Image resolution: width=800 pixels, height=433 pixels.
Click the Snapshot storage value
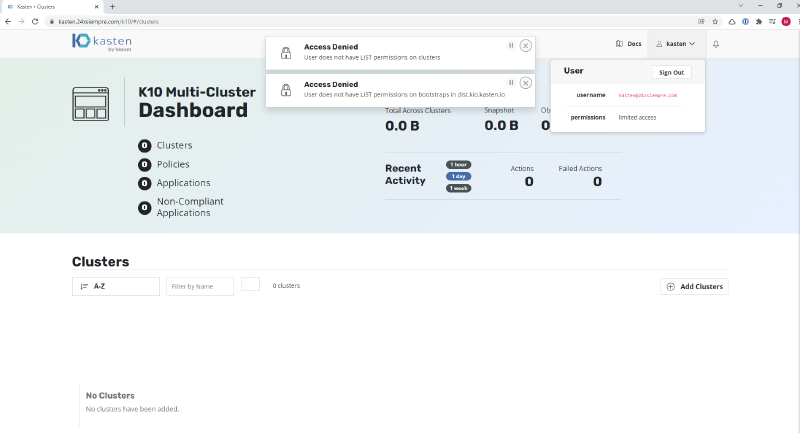(x=501, y=125)
